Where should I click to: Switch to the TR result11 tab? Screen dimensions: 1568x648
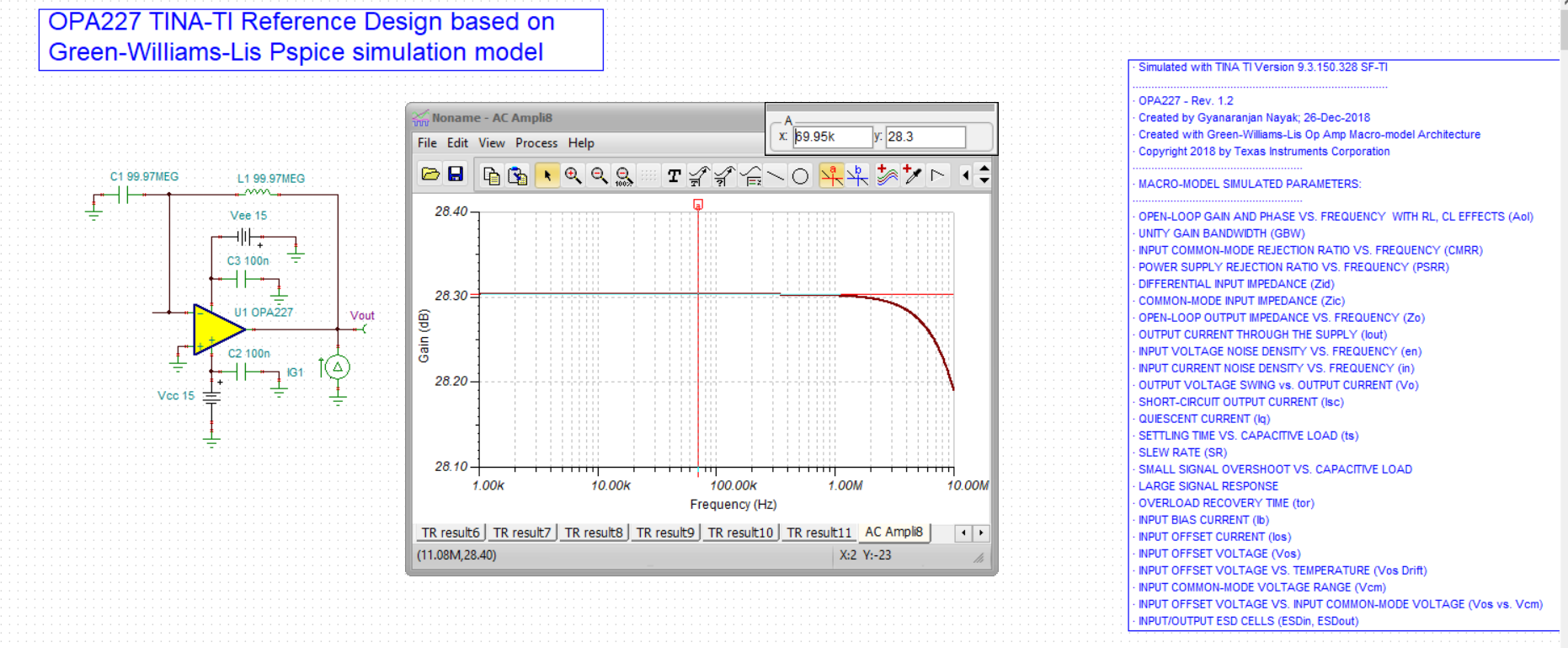[x=819, y=533]
